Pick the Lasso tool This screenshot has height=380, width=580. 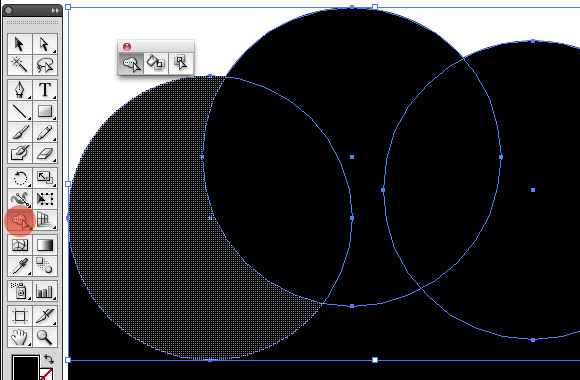click(x=45, y=65)
